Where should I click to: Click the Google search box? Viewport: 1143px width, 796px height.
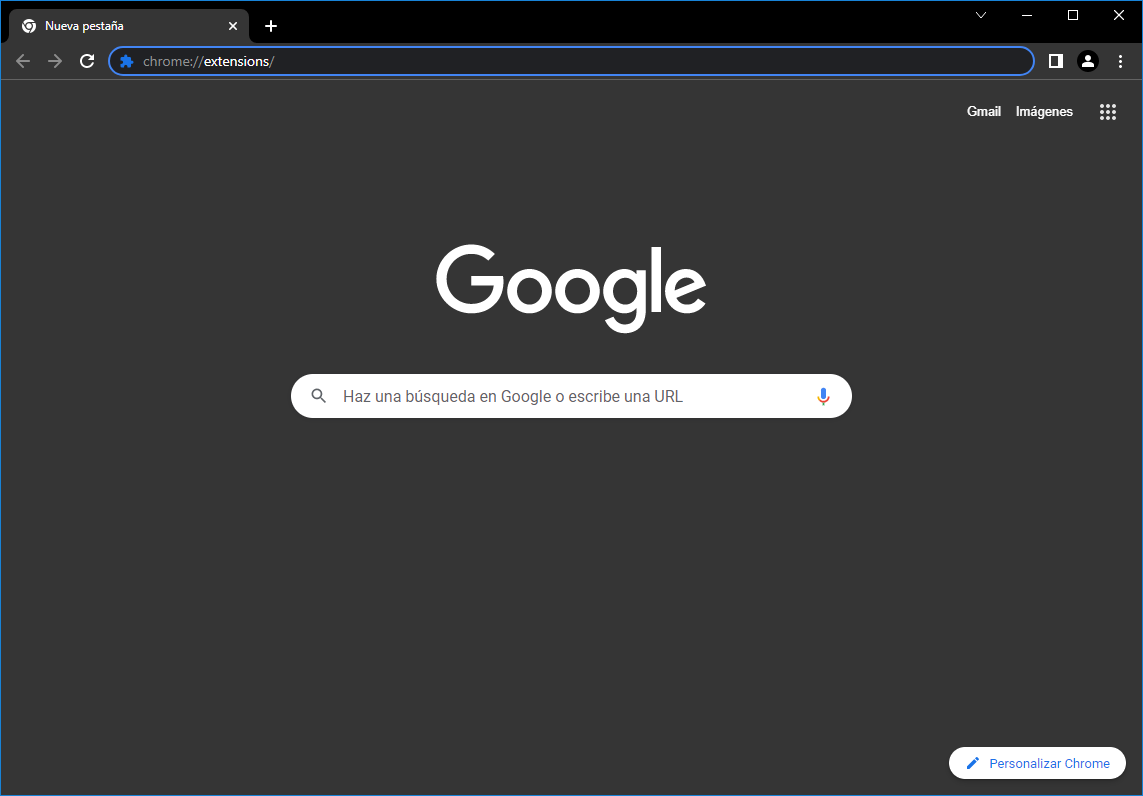571,396
